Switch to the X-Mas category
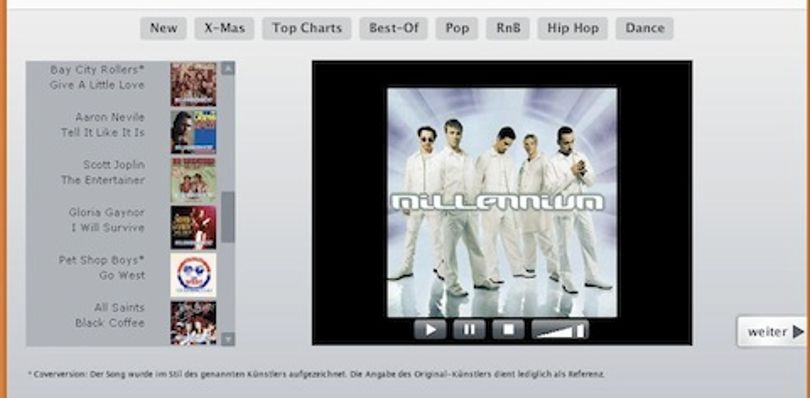The height and width of the screenshot is (398, 810). click(224, 28)
